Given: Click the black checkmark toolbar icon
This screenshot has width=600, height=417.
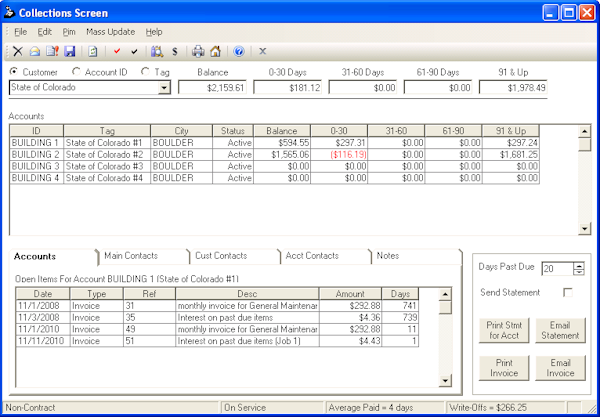Looking at the screenshot, I should [x=134, y=51].
